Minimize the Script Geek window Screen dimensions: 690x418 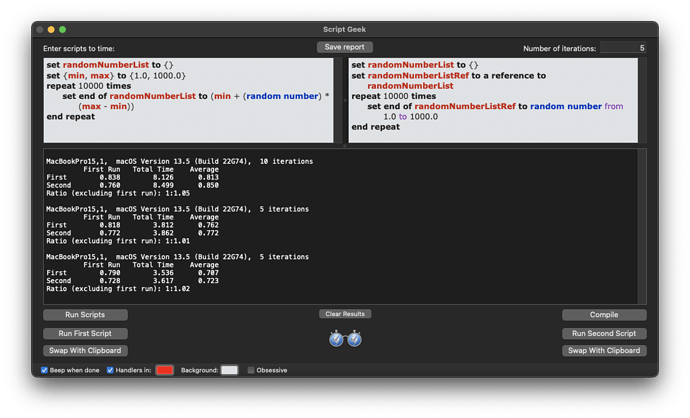[51, 29]
